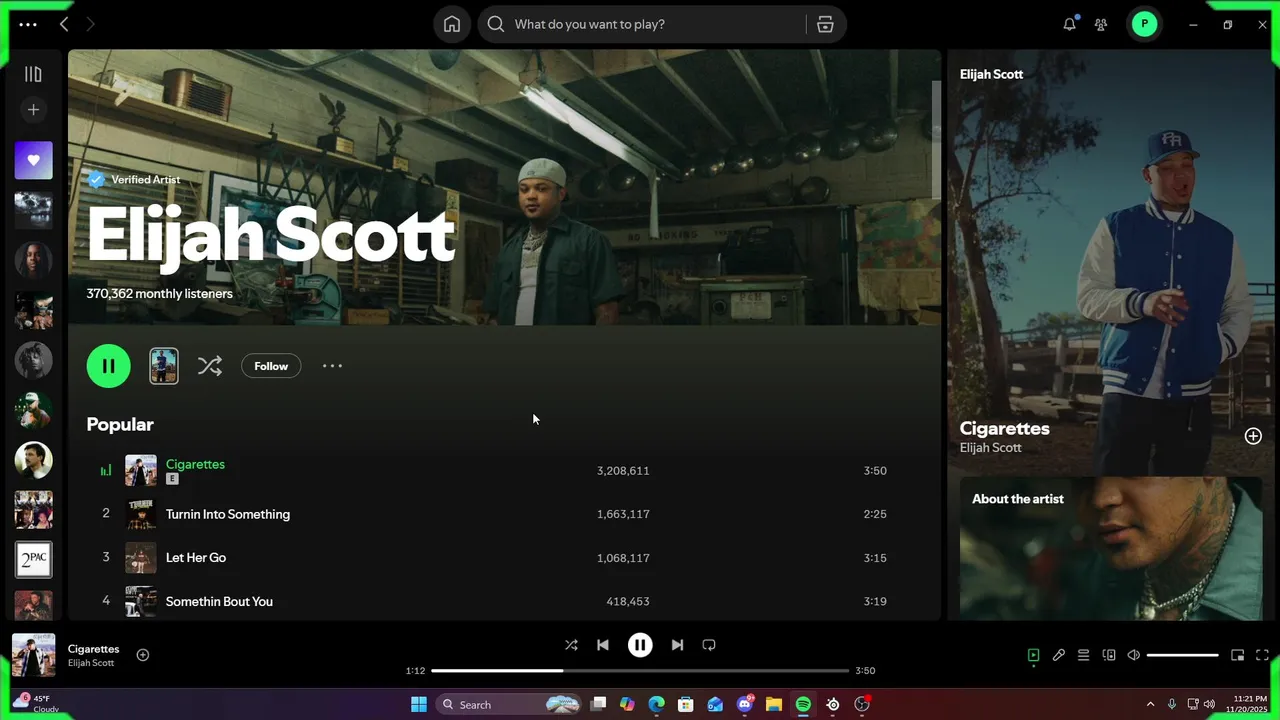Viewport: 1280px width, 720px height.
Task: Open Elijah Scott heading in right panel
Action: [991, 74]
